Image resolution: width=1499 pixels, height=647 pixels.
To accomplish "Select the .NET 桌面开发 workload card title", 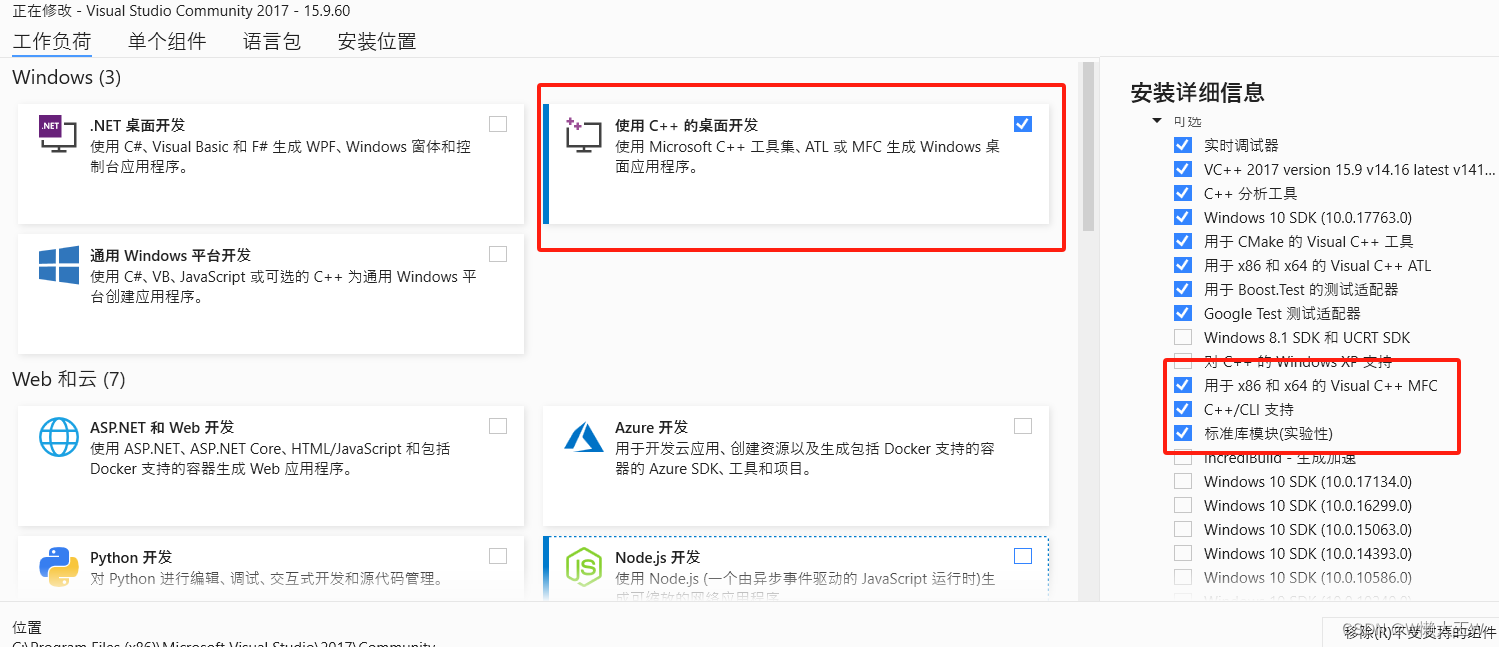I will click(x=137, y=125).
